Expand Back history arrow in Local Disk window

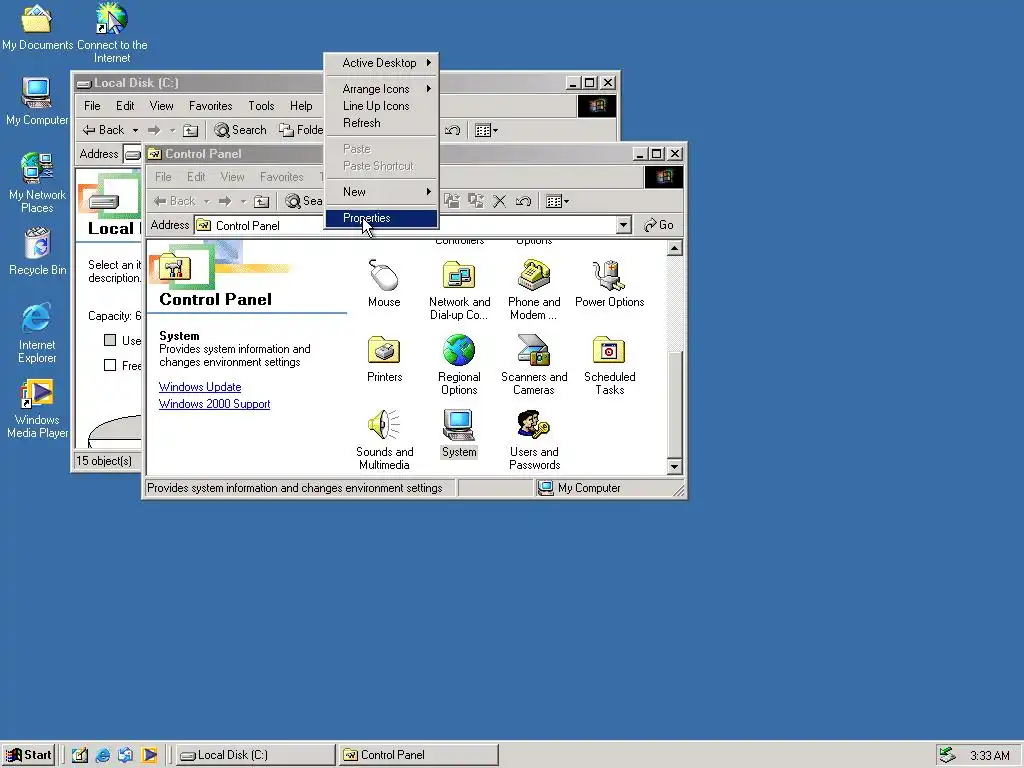pyautogui.click(x=135, y=130)
